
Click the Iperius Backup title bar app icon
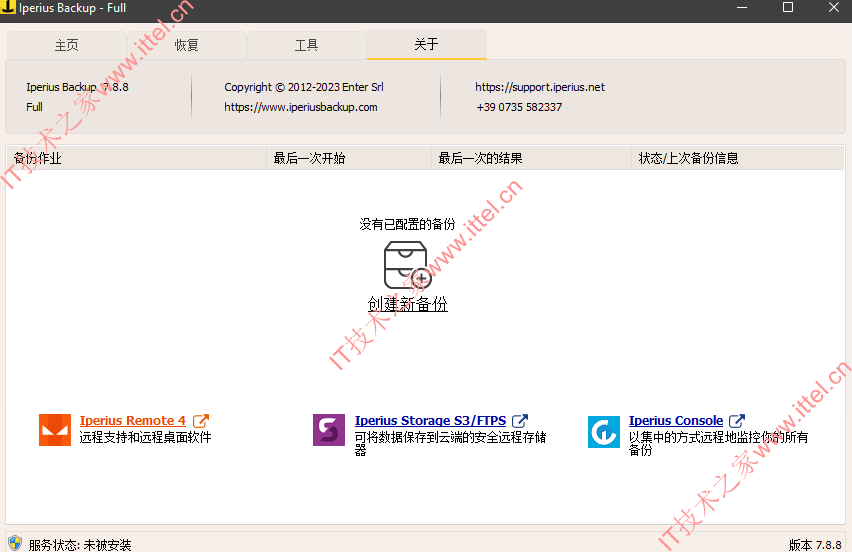[x=8, y=7]
